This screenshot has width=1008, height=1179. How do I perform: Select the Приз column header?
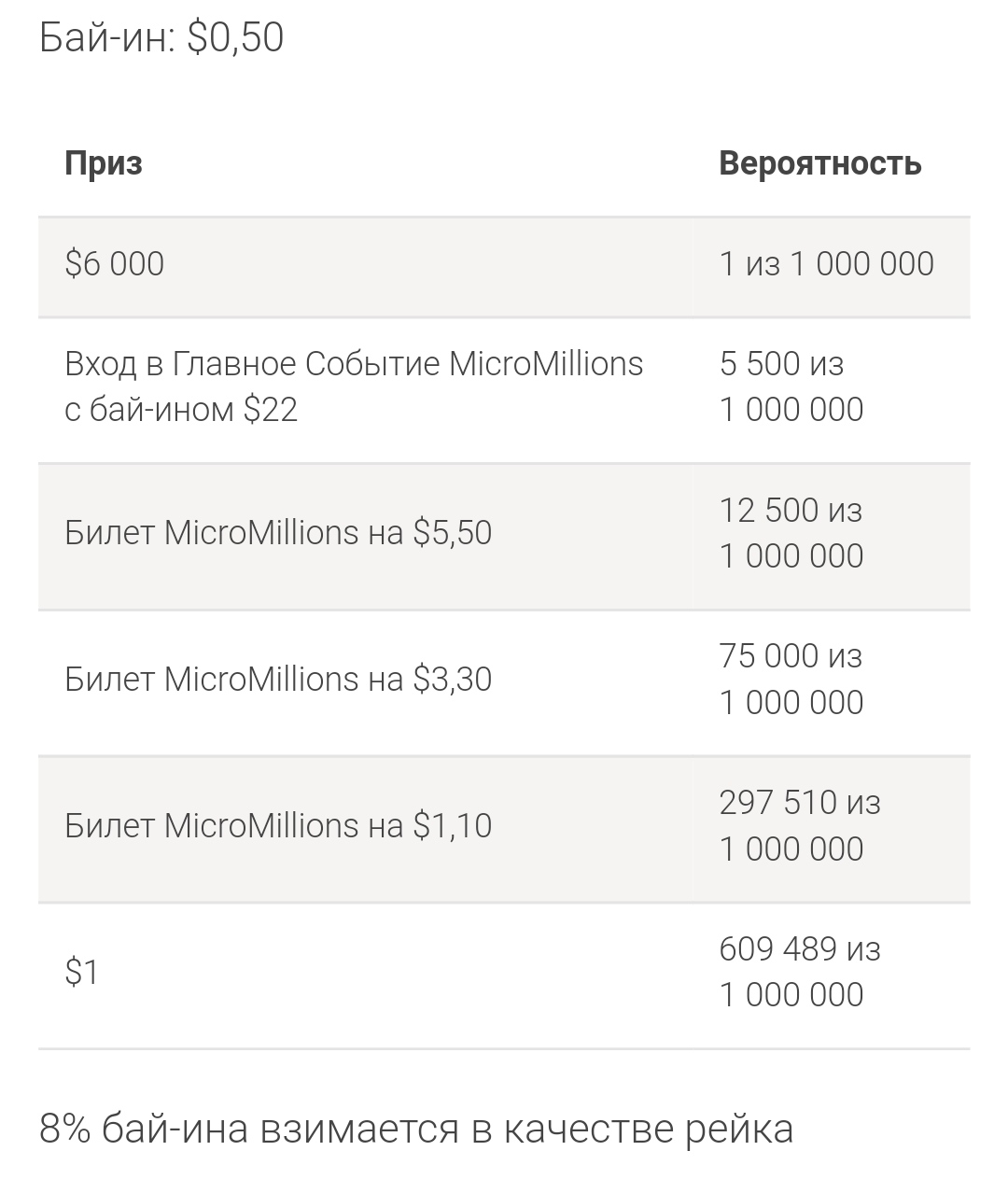click(x=104, y=163)
